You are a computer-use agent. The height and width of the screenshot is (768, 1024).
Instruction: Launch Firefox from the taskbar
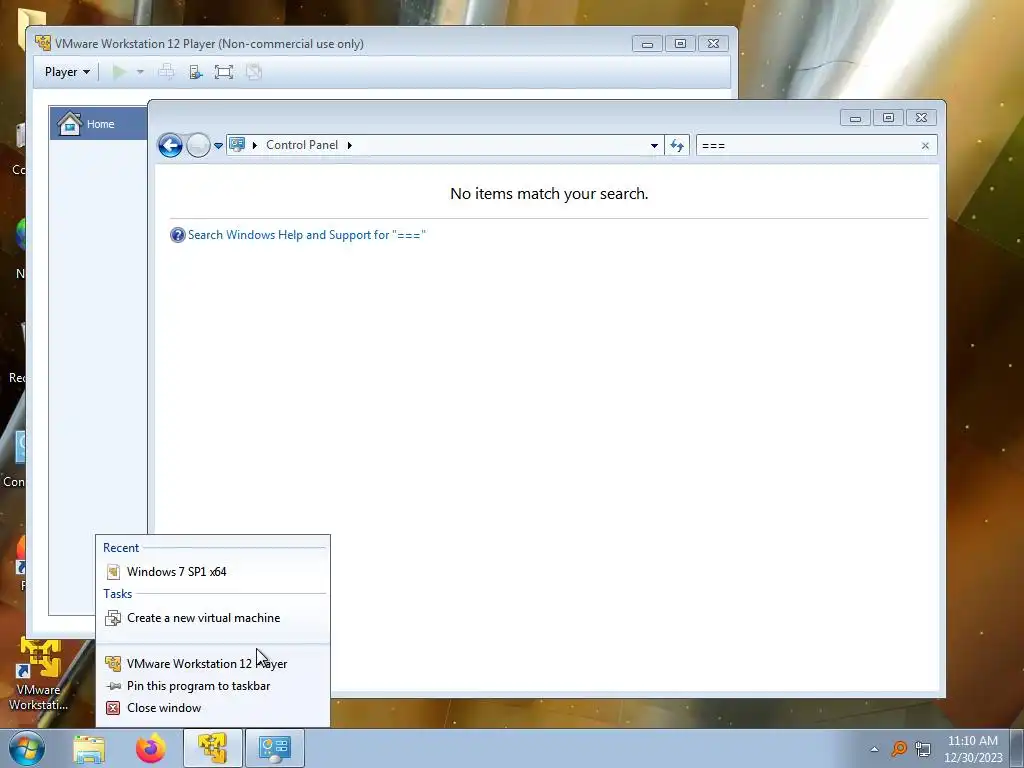coord(150,748)
